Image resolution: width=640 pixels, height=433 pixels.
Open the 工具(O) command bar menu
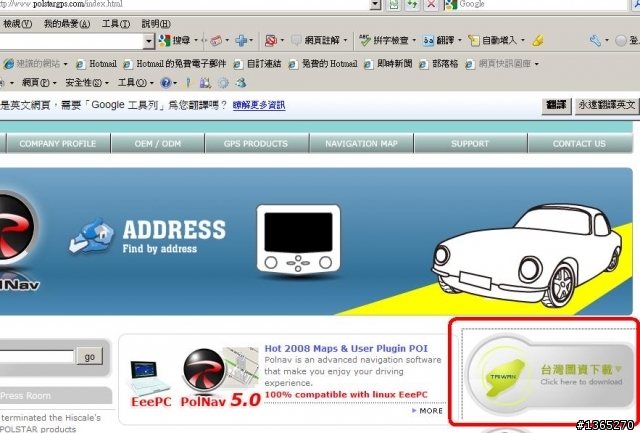coord(136,83)
